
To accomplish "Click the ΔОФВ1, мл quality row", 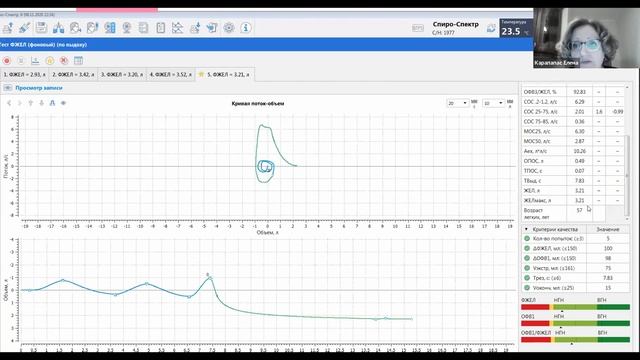I will tap(576, 258).
